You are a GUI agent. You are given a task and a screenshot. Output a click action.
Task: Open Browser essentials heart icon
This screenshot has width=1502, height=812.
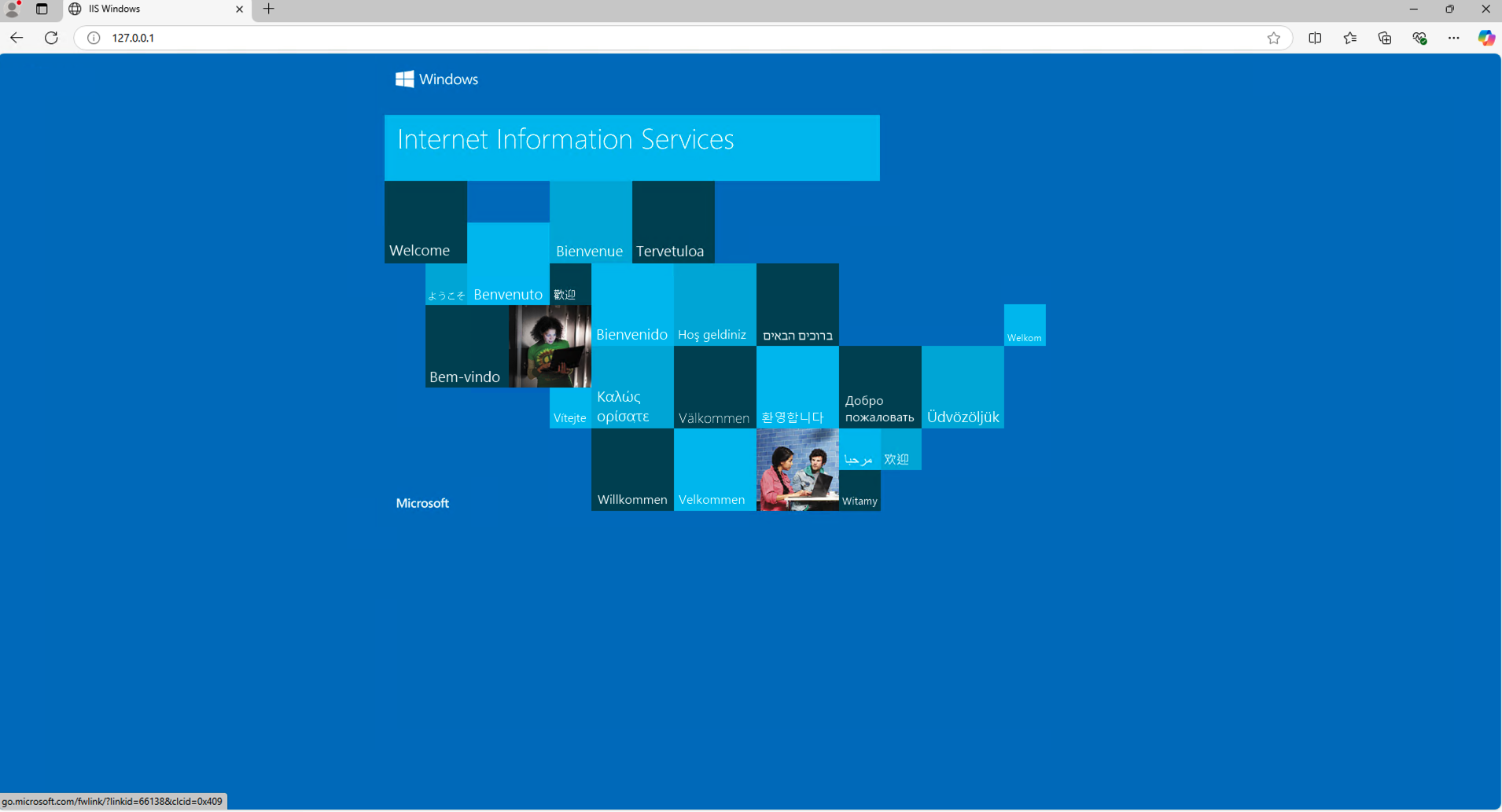[1419, 38]
